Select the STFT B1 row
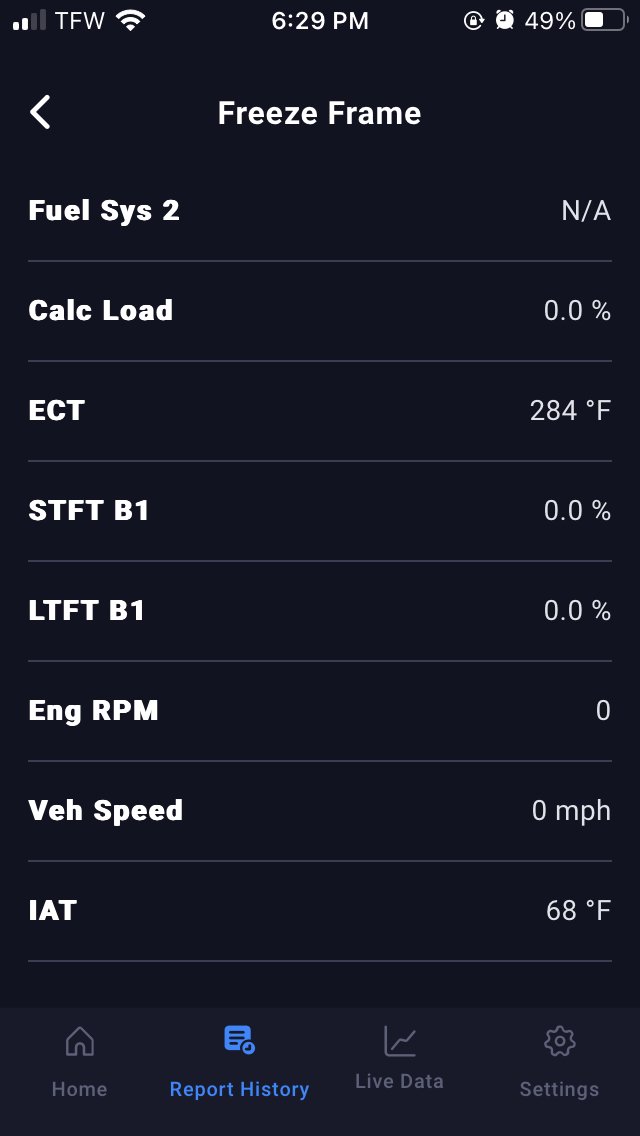Image resolution: width=640 pixels, height=1136 pixels. click(x=320, y=511)
